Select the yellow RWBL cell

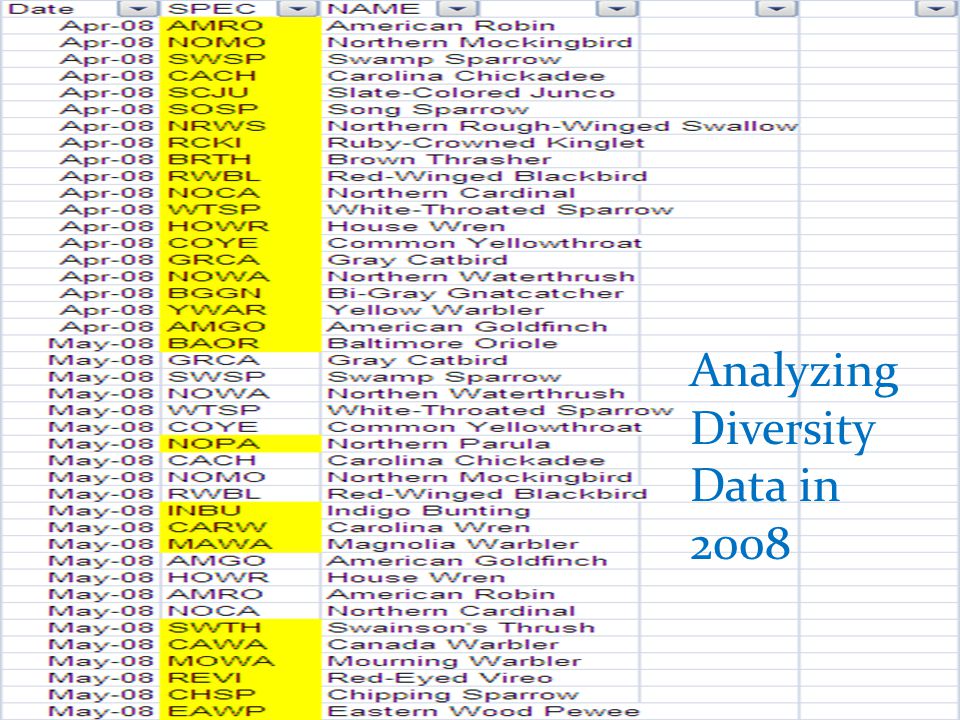pos(240,176)
